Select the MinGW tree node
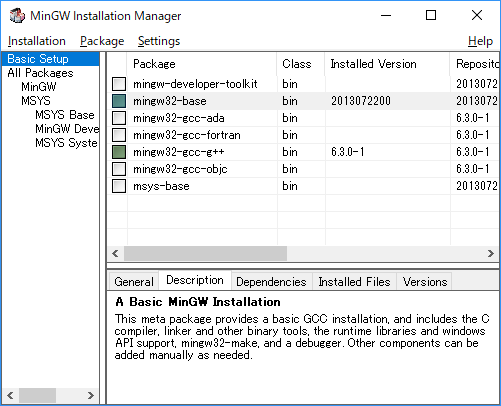 [39, 87]
